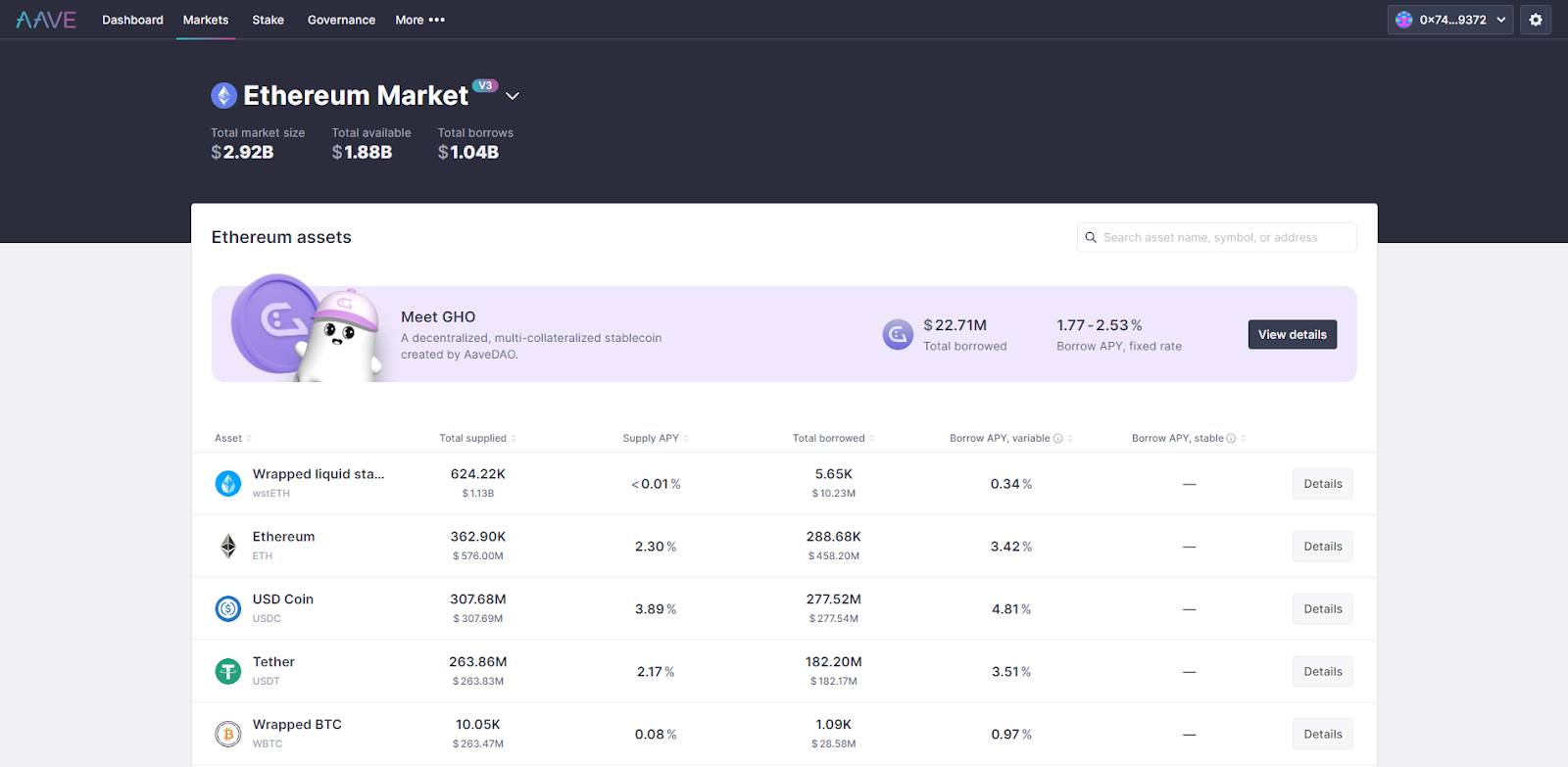Click the 1.77-2.53% borrow APY text
This screenshot has height=767, width=1568.
1100,324
